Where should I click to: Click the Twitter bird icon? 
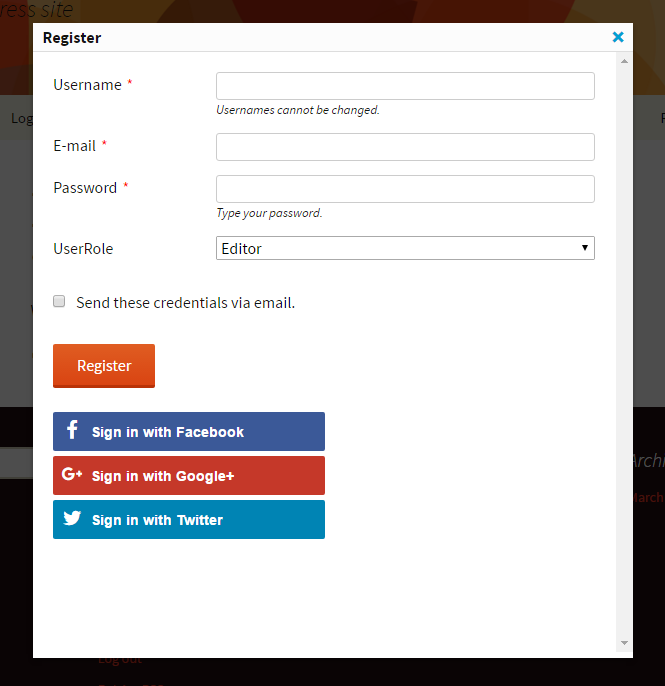pyautogui.click(x=72, y=518)
